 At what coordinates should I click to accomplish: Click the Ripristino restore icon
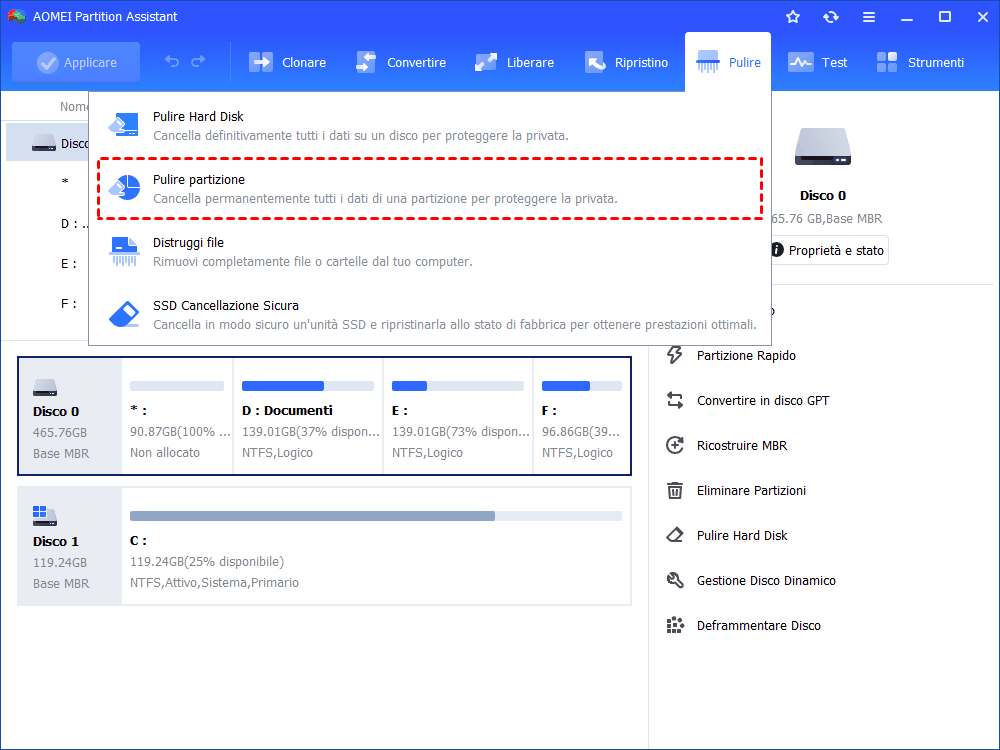click(x=594, y=62)
